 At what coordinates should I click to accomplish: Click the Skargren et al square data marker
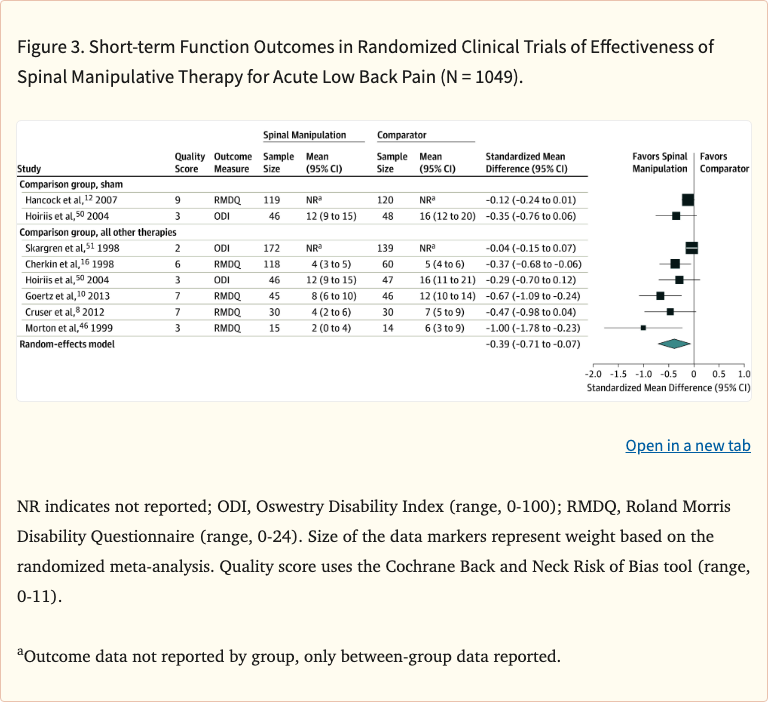point(691,247)
